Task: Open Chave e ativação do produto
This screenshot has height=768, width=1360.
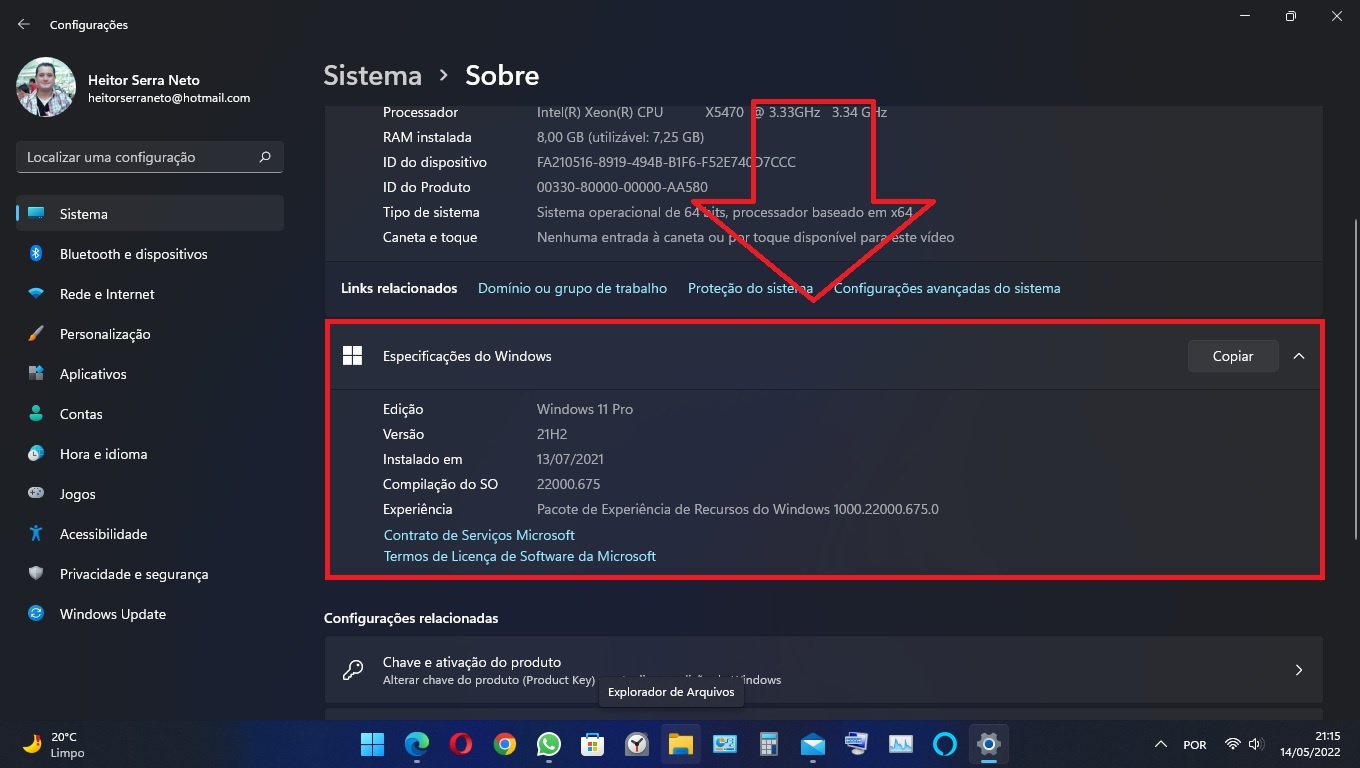Action: point(823,670)
